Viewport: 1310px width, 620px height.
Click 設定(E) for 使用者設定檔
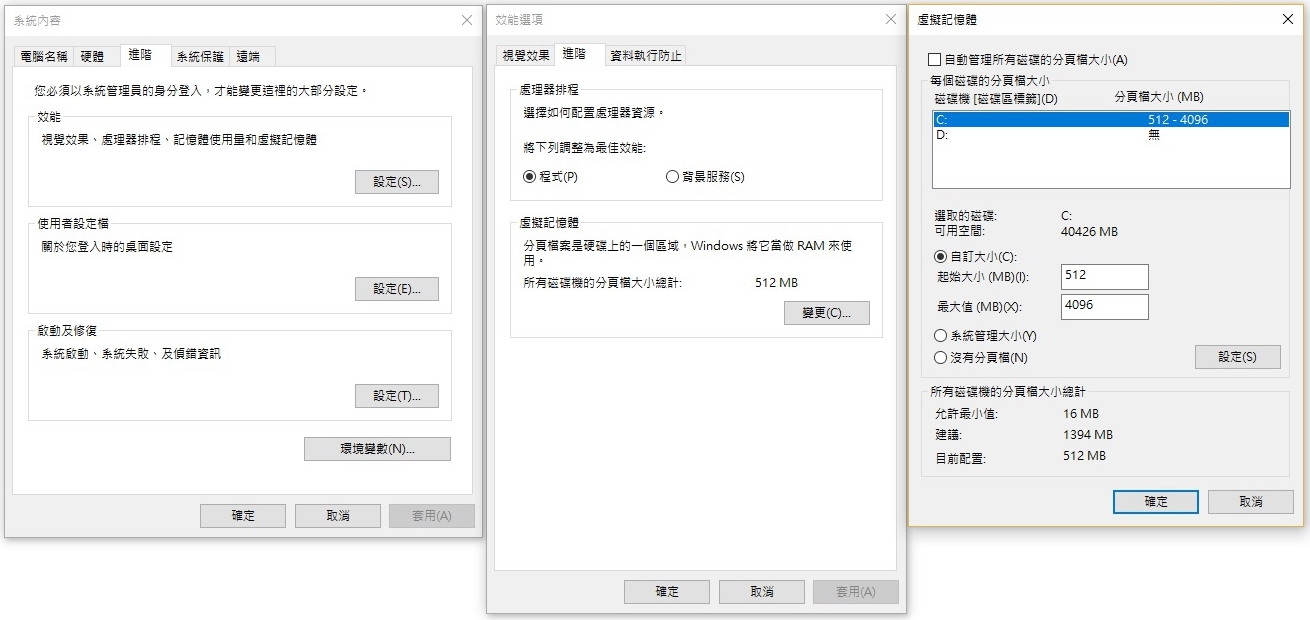click(x=397, y=289)
